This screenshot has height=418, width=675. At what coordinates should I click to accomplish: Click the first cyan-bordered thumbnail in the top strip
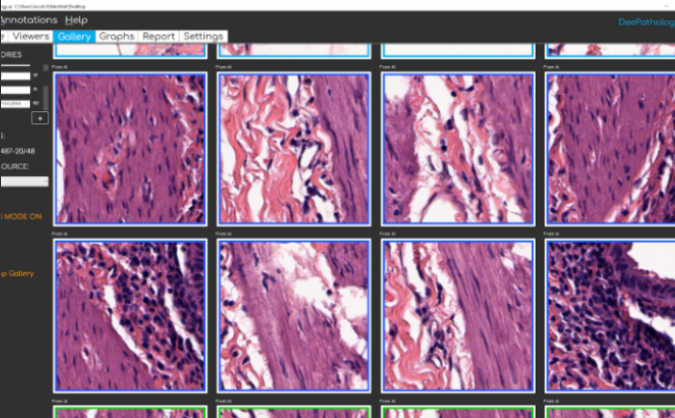pos(130,50)
